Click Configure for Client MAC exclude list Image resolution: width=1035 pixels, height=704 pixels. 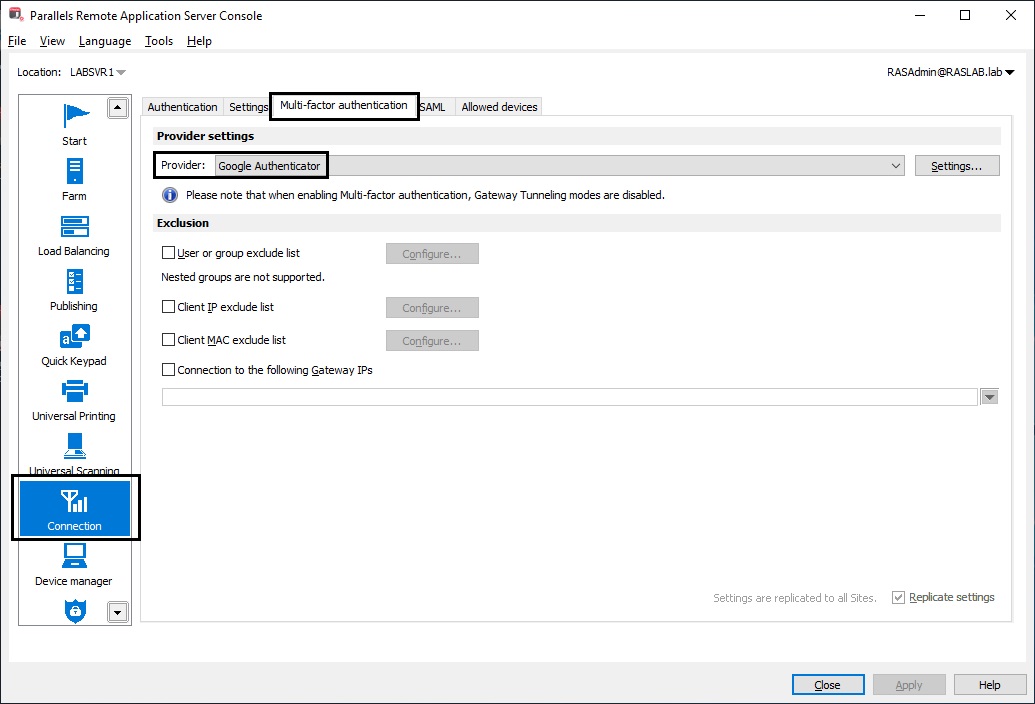point(432,341)
